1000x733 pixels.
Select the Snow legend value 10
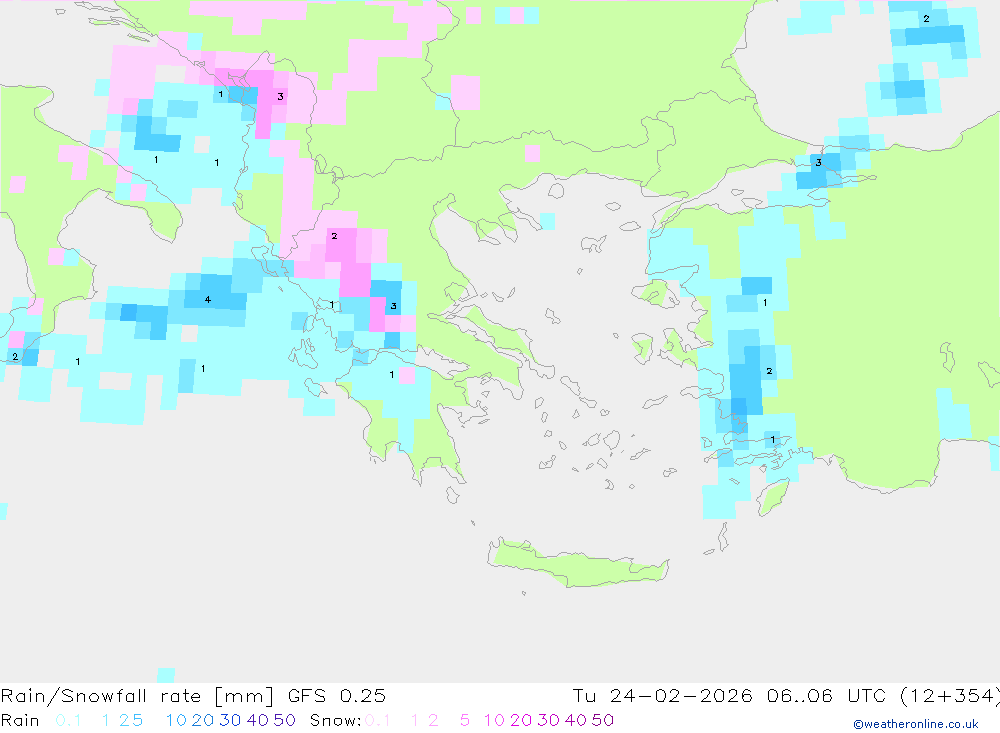coord(494,720)
